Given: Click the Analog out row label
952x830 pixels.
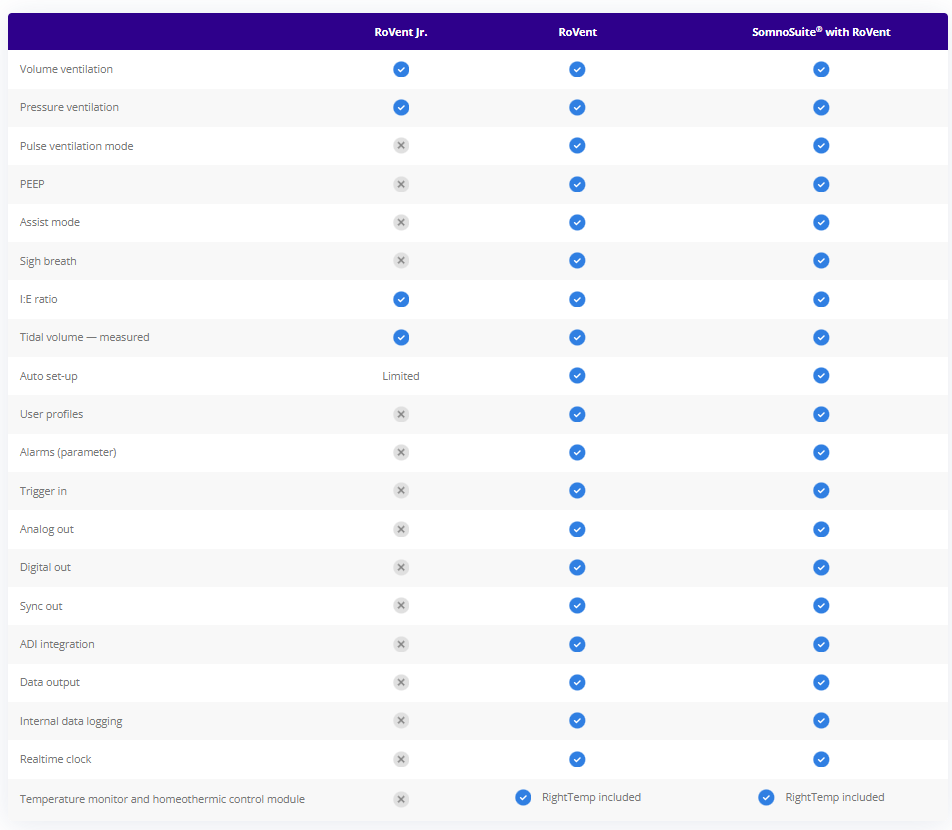Looking at the screenshot, I should pyautogui.click(x=47, y=529).
